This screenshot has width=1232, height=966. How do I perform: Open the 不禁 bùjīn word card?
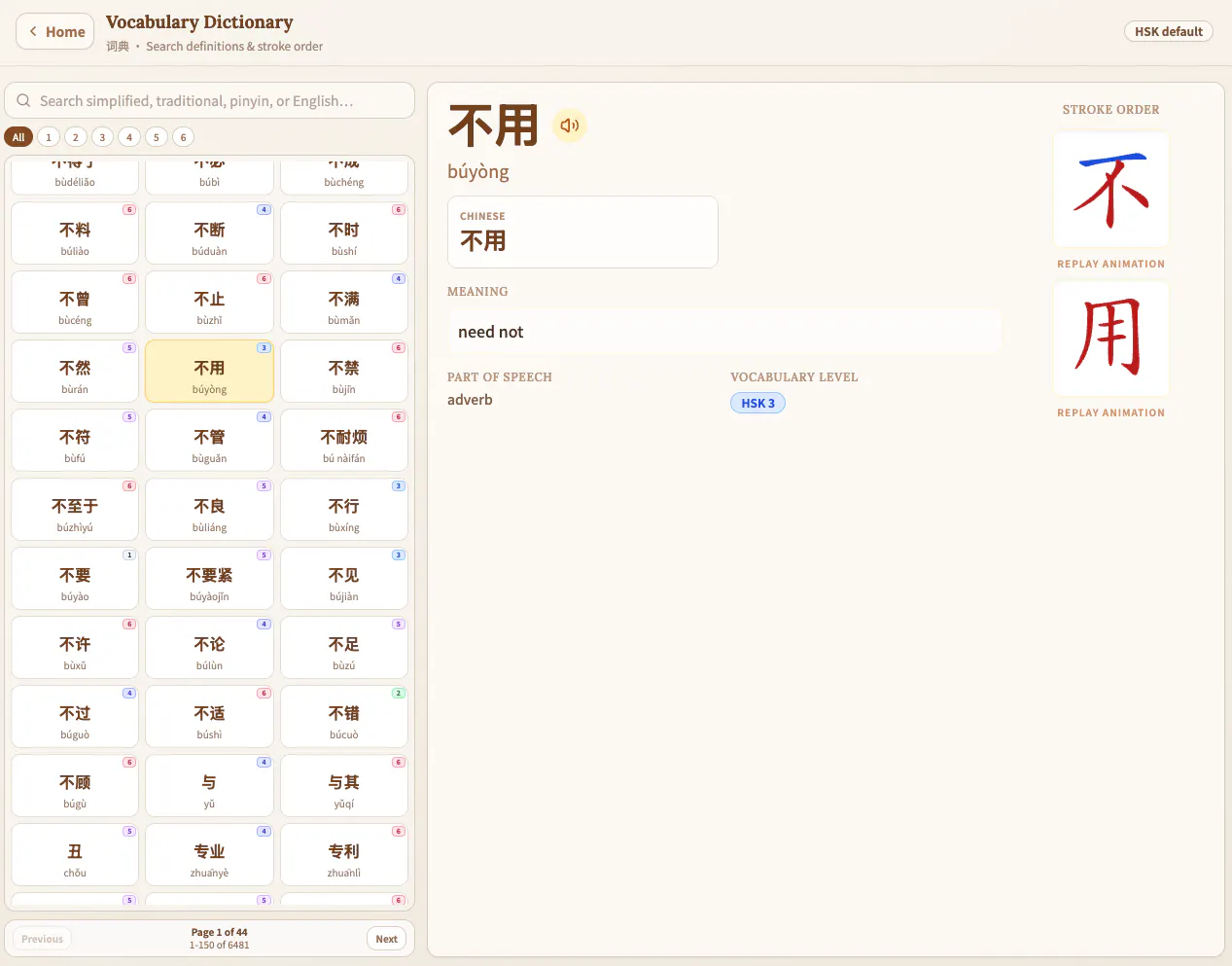point(344,372)
